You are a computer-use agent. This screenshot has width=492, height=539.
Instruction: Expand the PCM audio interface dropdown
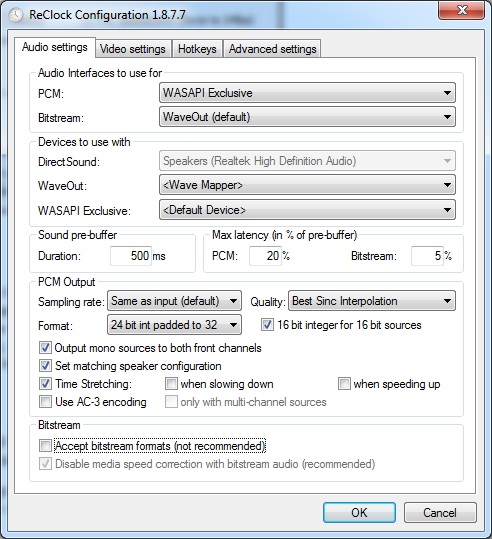click(307, 93)
